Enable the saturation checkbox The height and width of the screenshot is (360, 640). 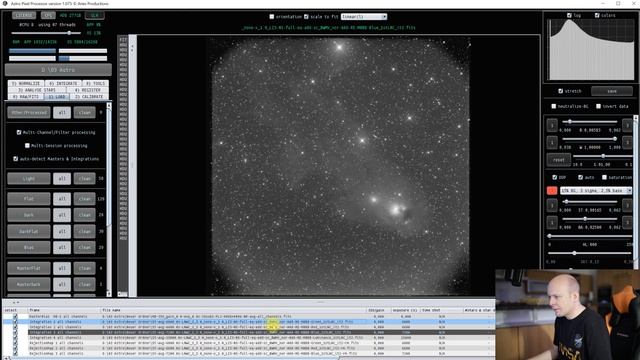click(x=604, y=178)
